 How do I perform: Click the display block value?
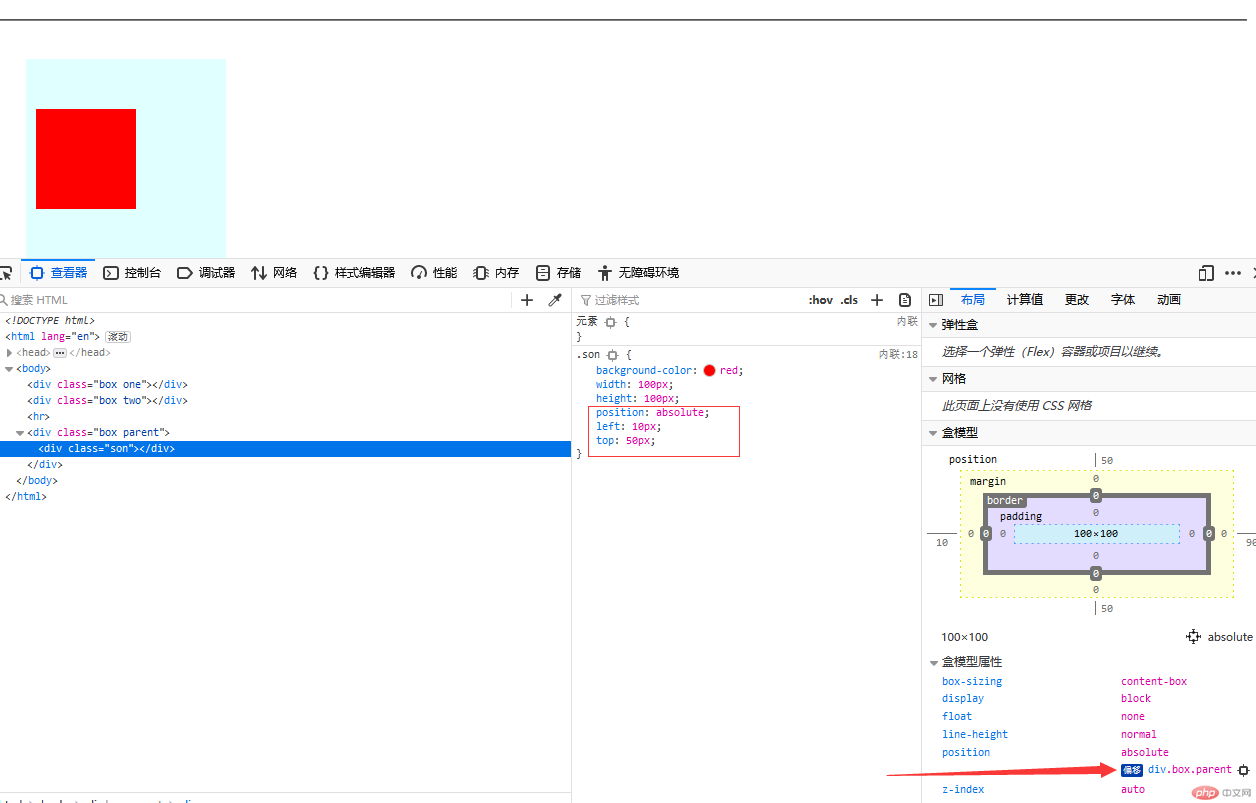click(x=1136, y=699)
